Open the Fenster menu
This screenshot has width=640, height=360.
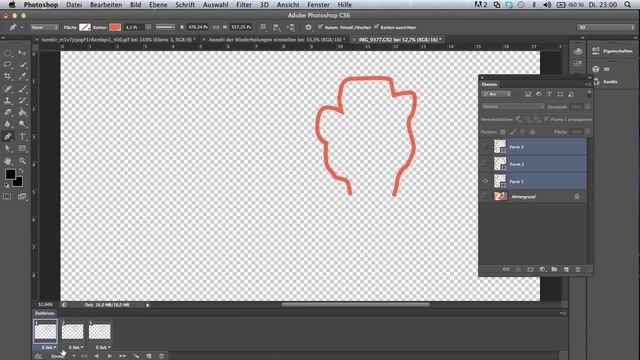(318, 4)
